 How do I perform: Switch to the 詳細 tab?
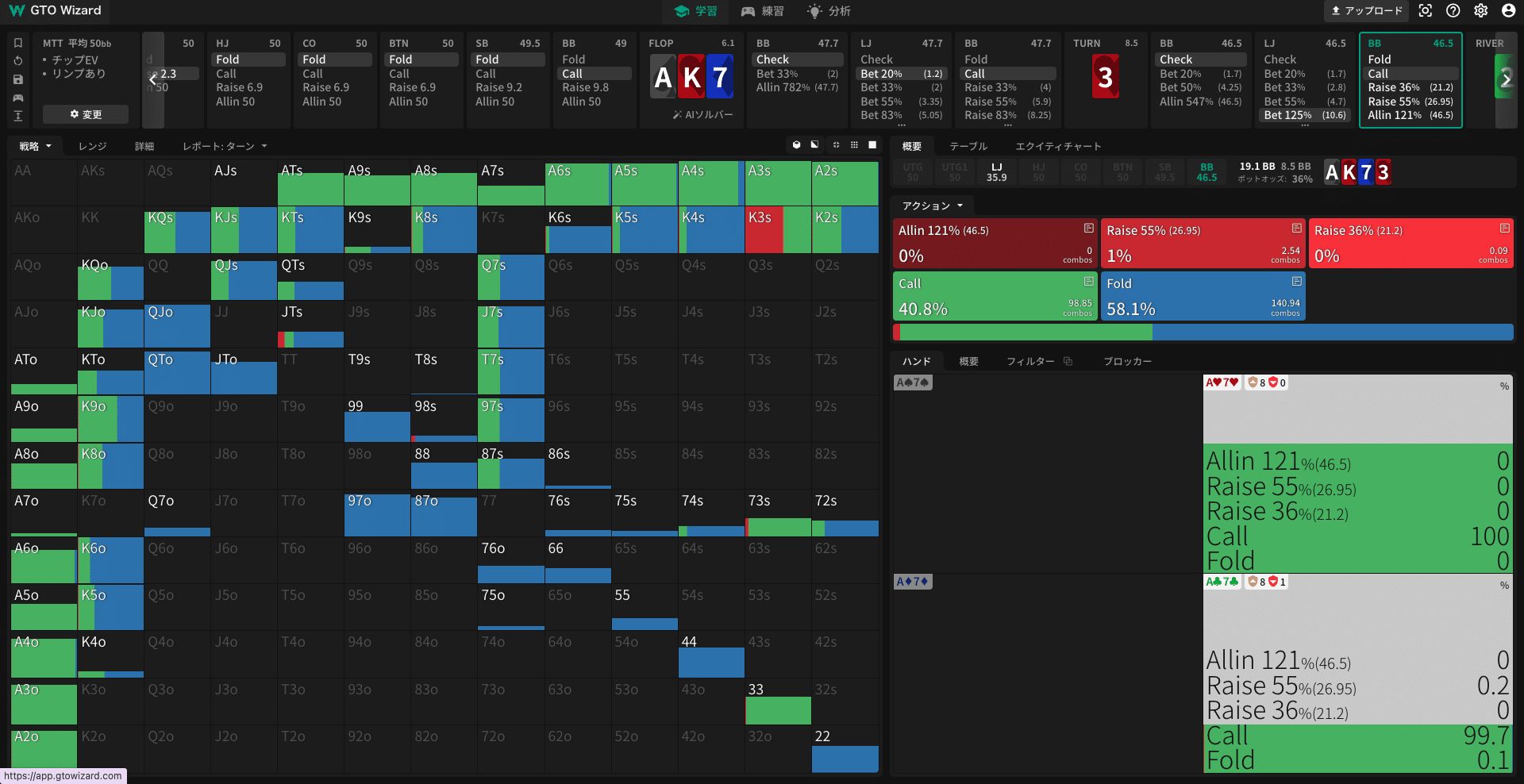(x=144, y=146)
